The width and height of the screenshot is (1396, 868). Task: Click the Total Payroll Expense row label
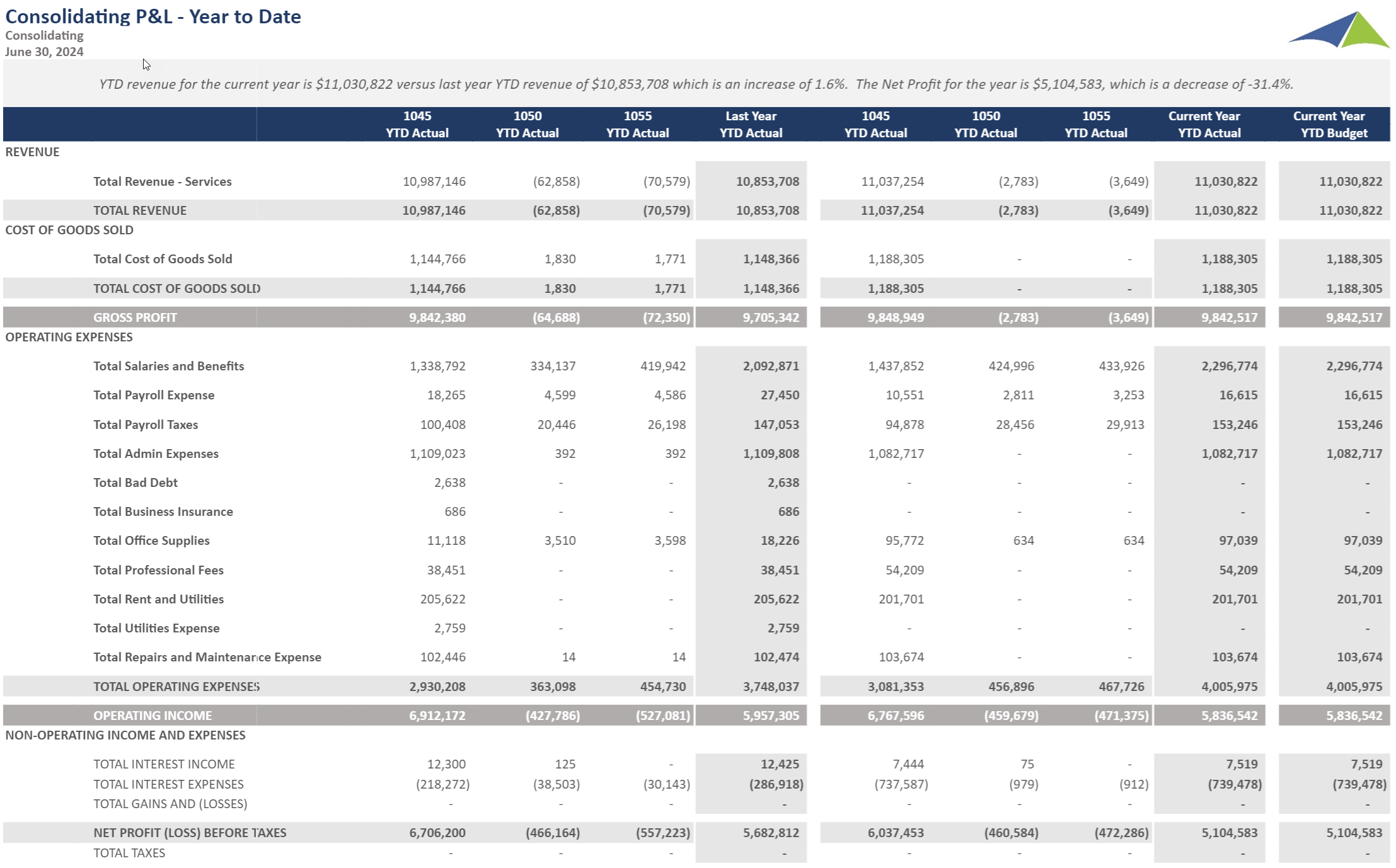[x=154, y=395]
